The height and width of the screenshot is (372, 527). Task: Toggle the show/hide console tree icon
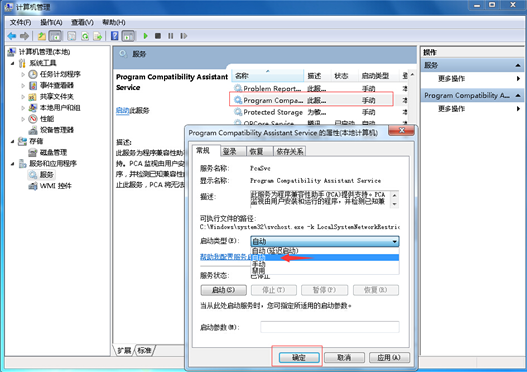55,36
